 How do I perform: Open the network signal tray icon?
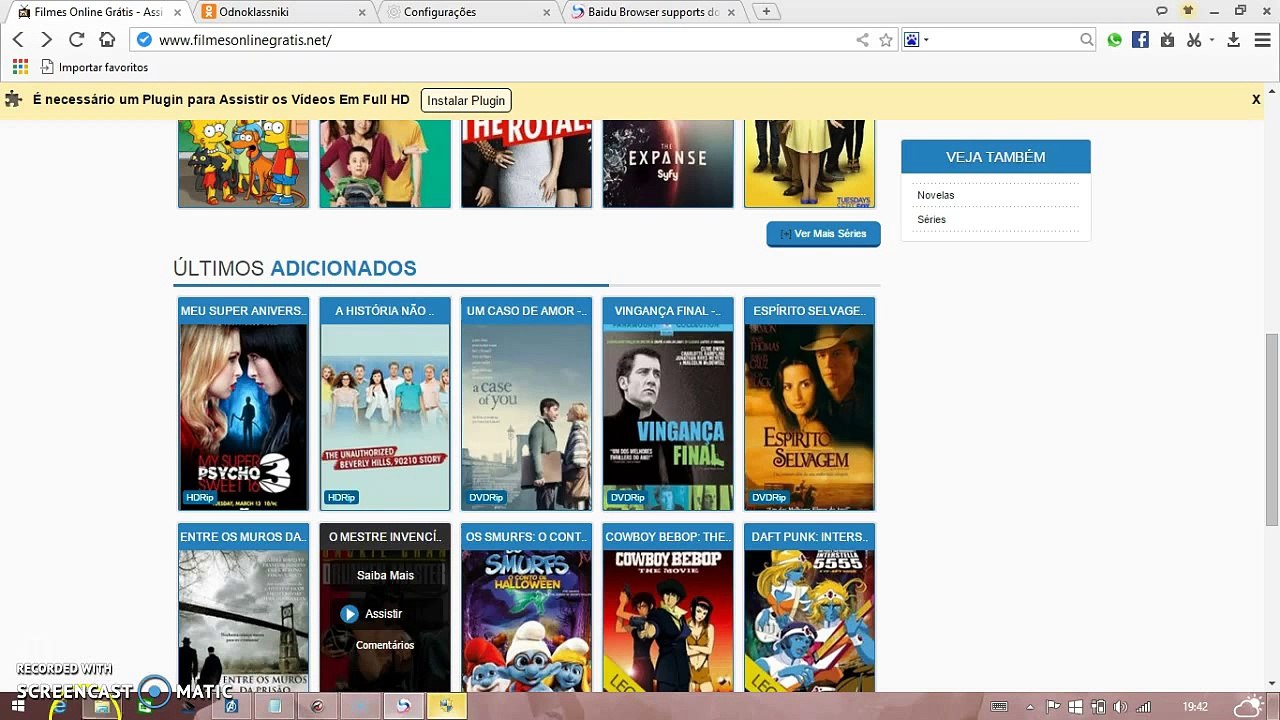pos(1144,707)
